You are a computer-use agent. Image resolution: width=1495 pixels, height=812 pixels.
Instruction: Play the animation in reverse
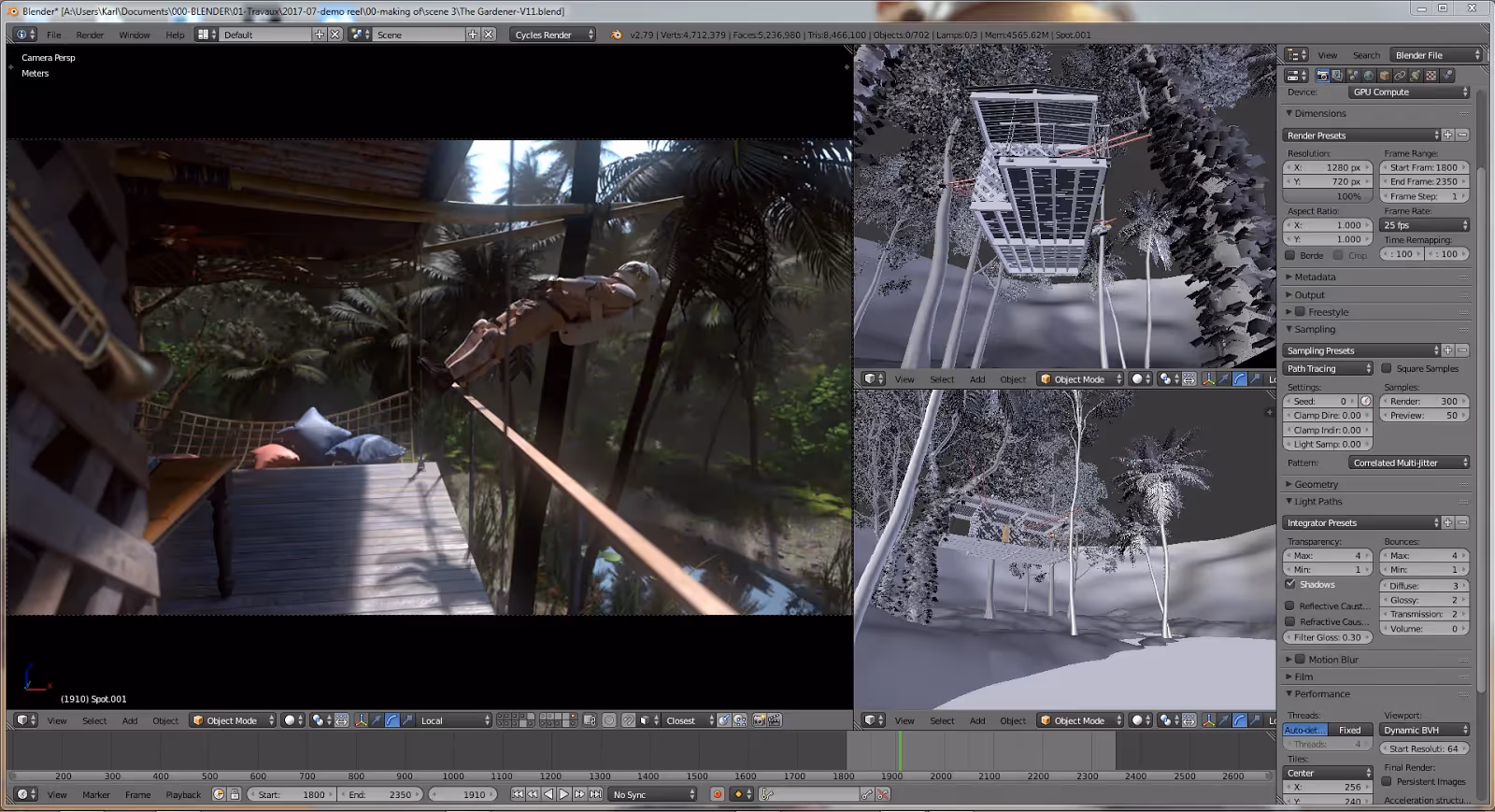(548, 794)
